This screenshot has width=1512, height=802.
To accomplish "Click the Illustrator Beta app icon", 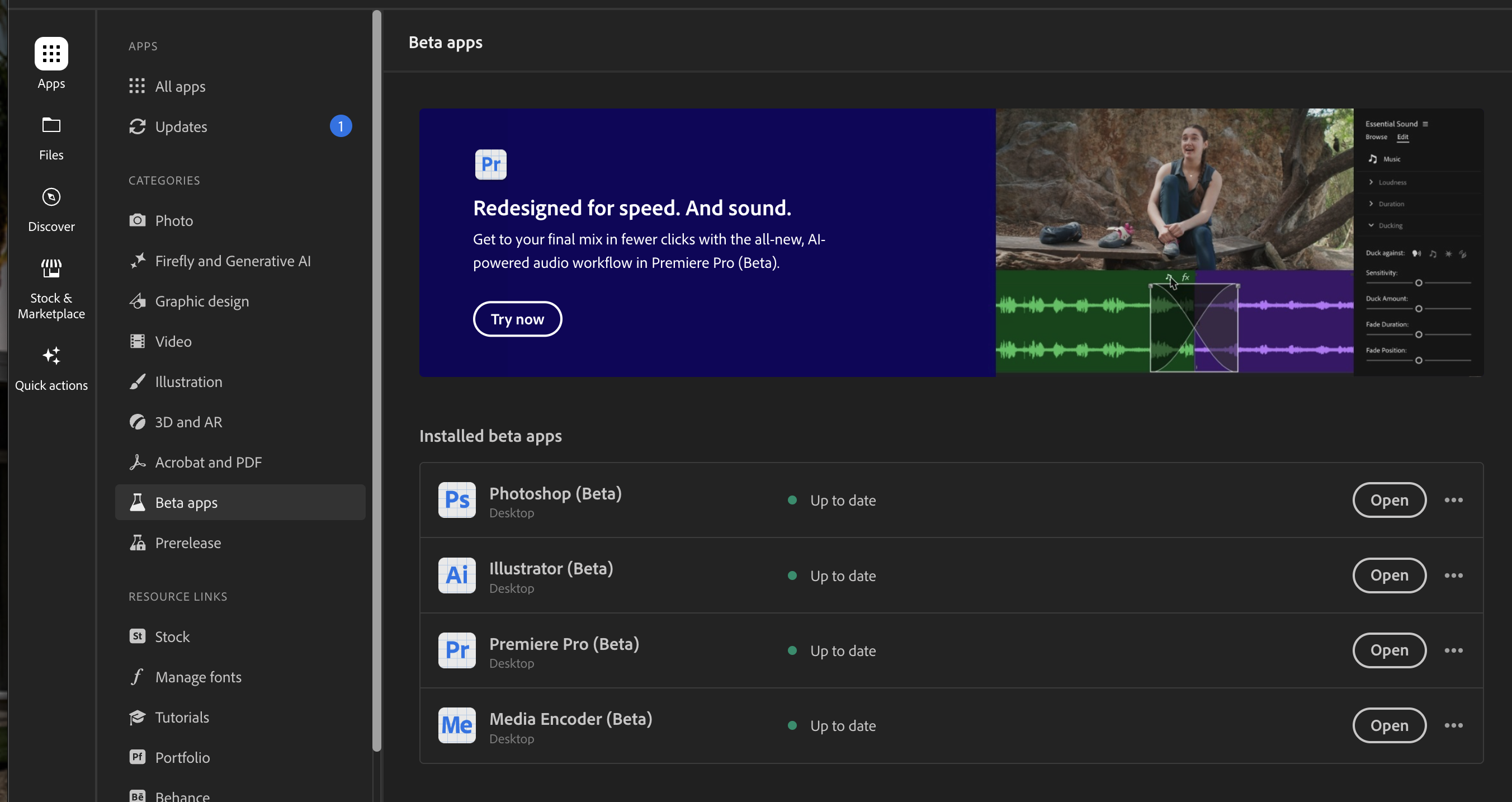I will 457,575.
